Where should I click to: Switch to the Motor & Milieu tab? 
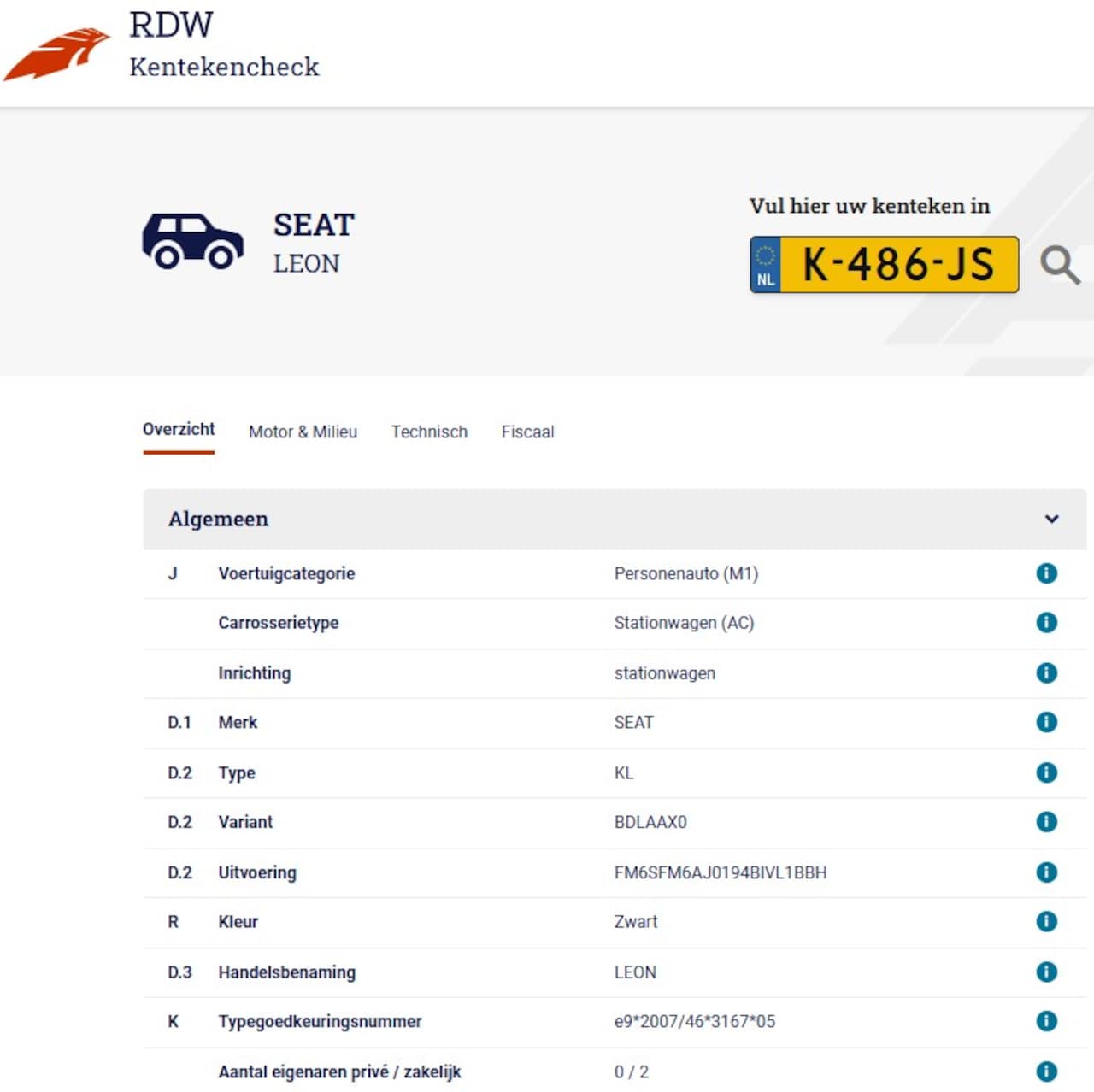pos(303,432)
